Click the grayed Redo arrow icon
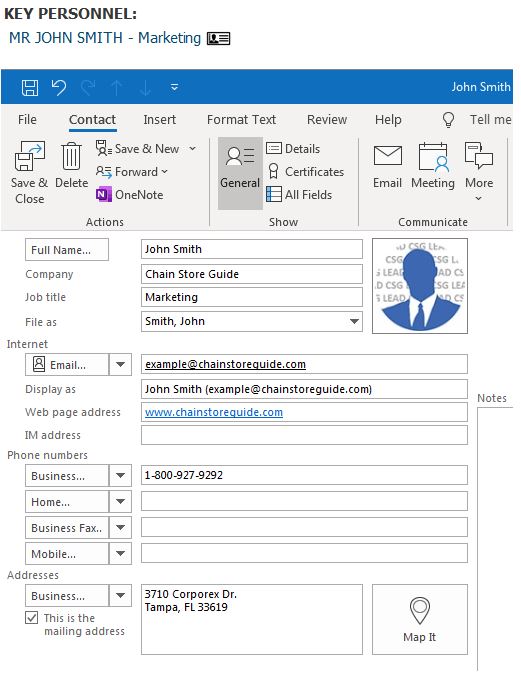 88,88
